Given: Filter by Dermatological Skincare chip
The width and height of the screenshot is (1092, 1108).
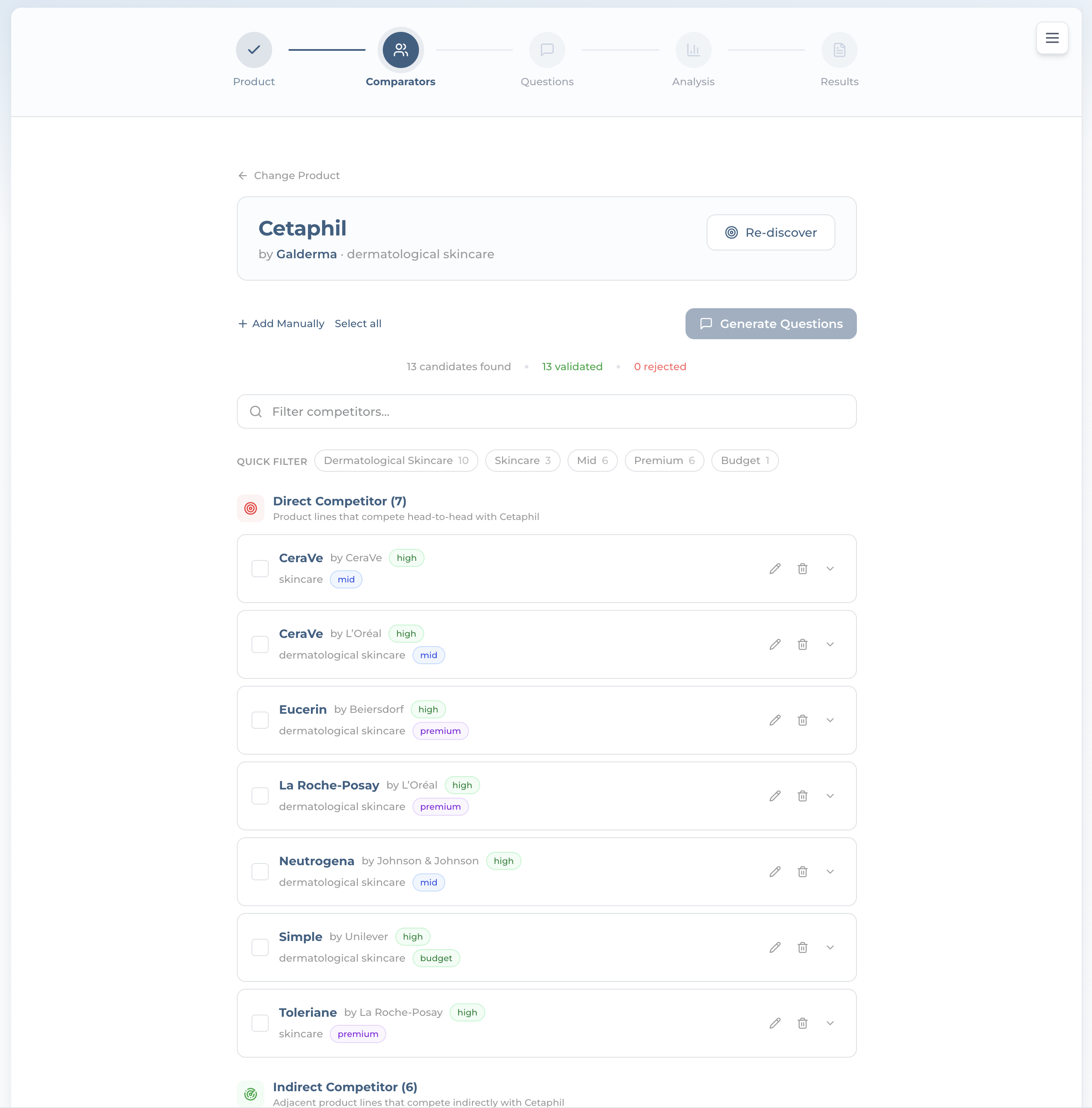Looking at the screenshot, I should (x=396, y=461).
